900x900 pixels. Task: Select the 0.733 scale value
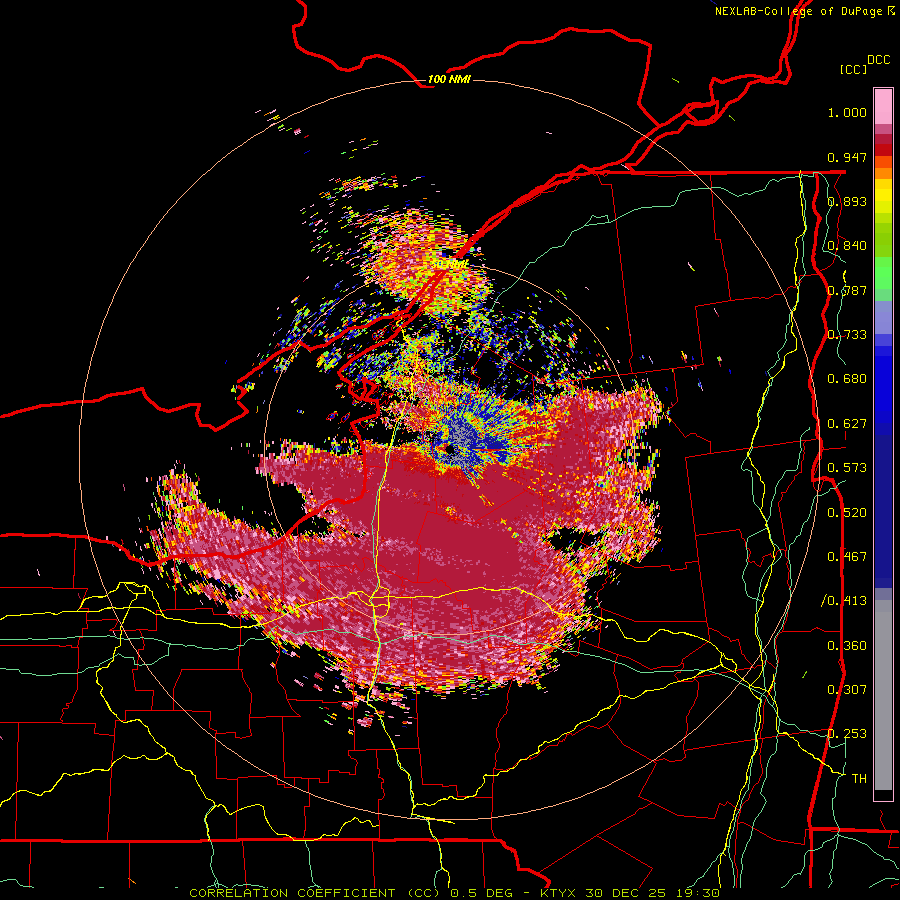click(847, 334)
